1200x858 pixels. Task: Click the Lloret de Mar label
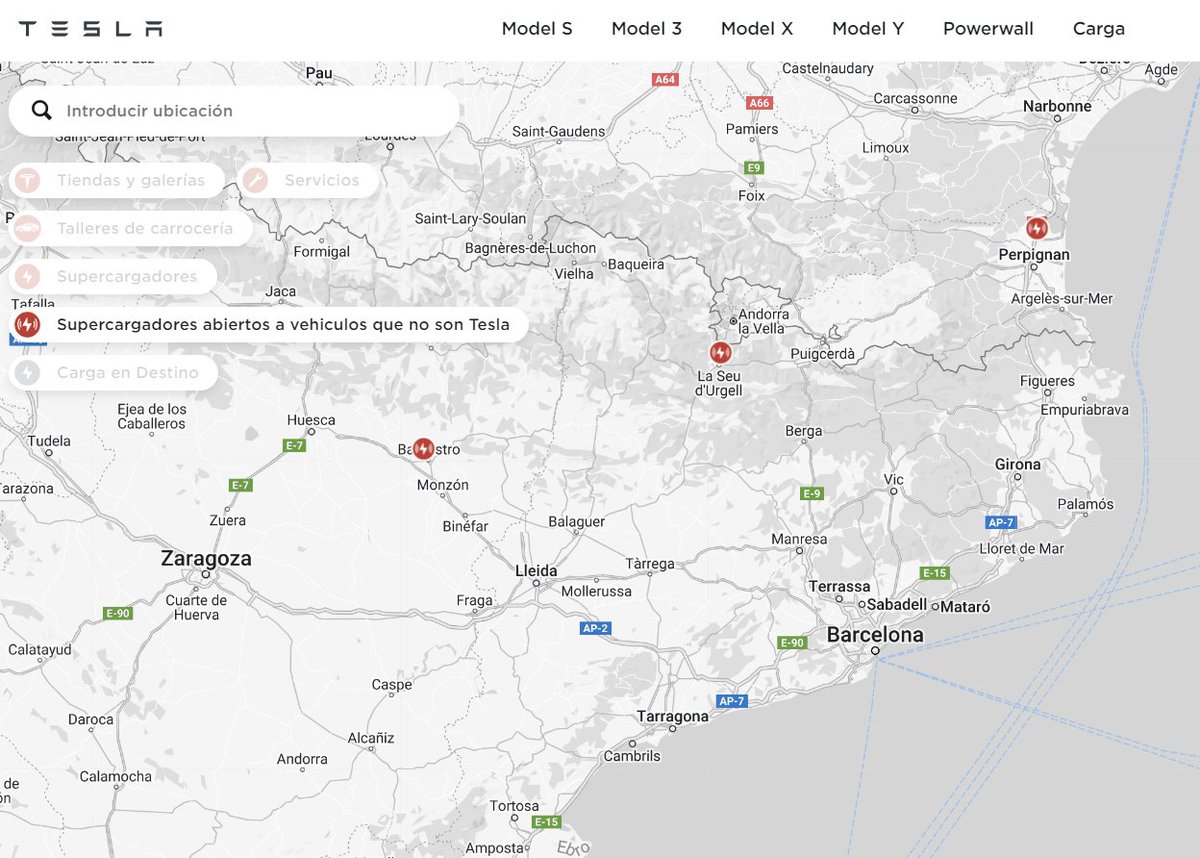click(1021, 548)
